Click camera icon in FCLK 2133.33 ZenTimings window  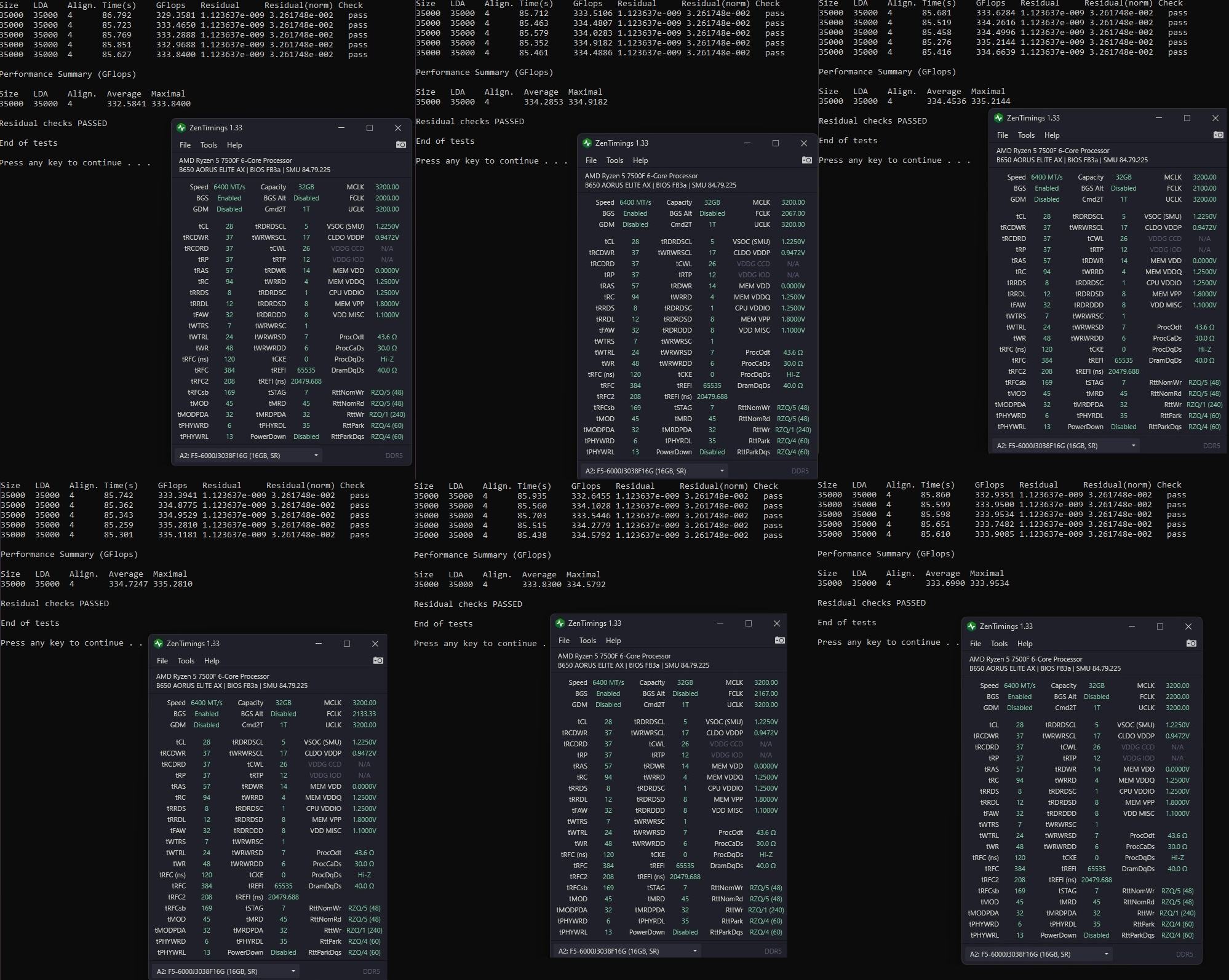coord(378,660)
